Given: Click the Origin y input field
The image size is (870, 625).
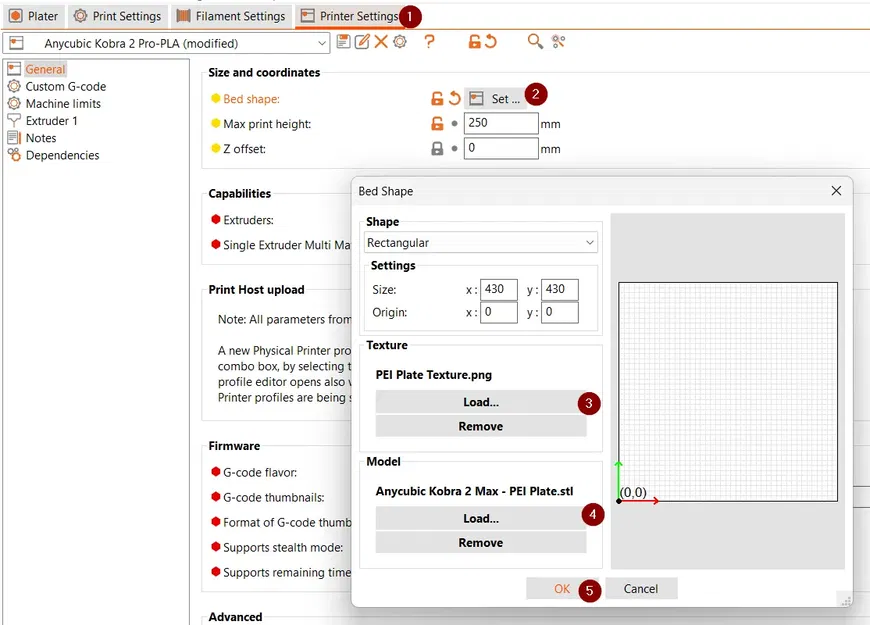Looking at the screenshot, I should tap(560, 312).
